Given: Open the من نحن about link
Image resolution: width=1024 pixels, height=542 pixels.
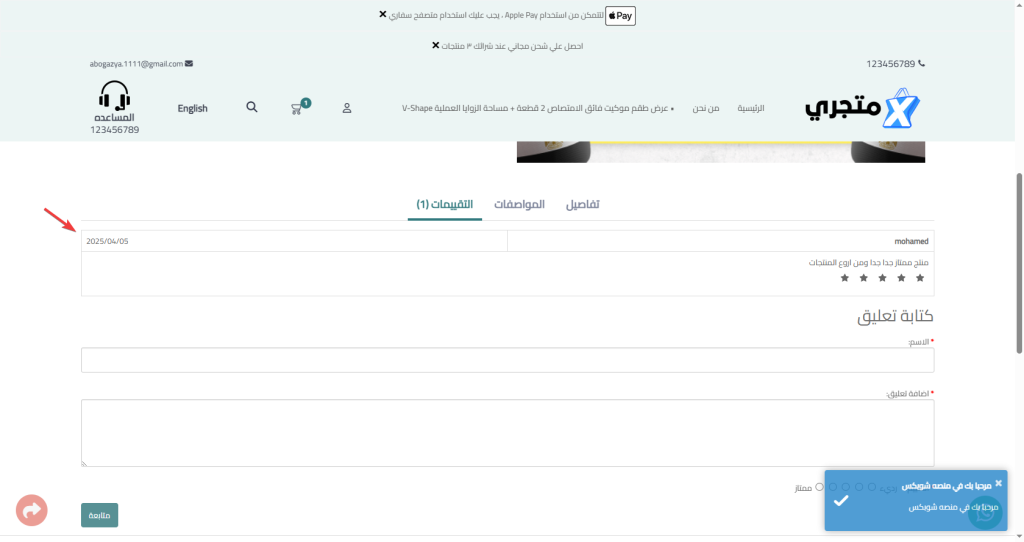Looking at the screenshot, I should coord(707,108).
